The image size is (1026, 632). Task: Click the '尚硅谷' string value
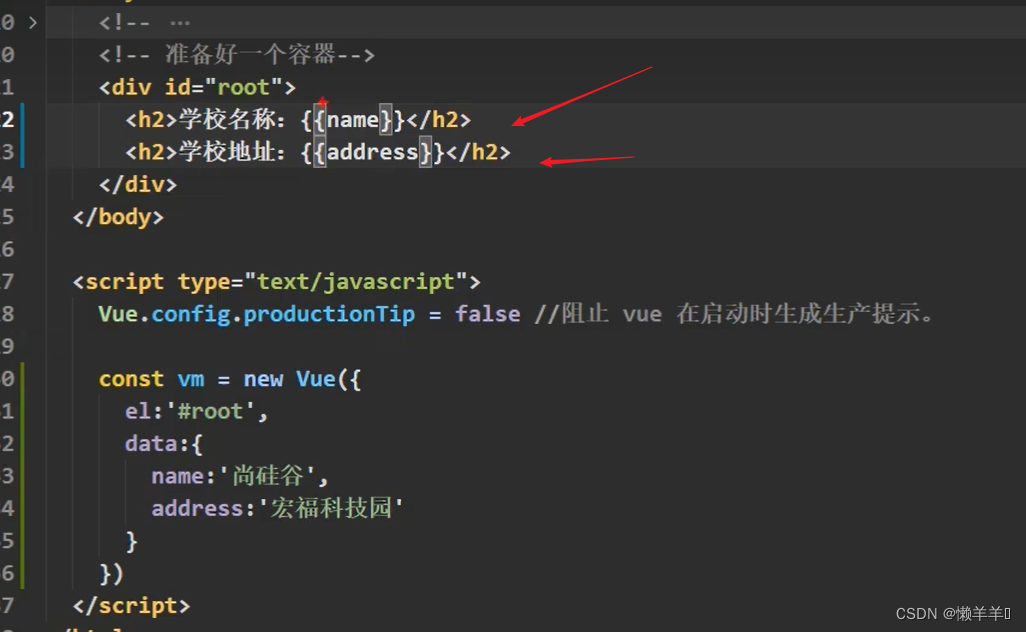coord(268,476)
